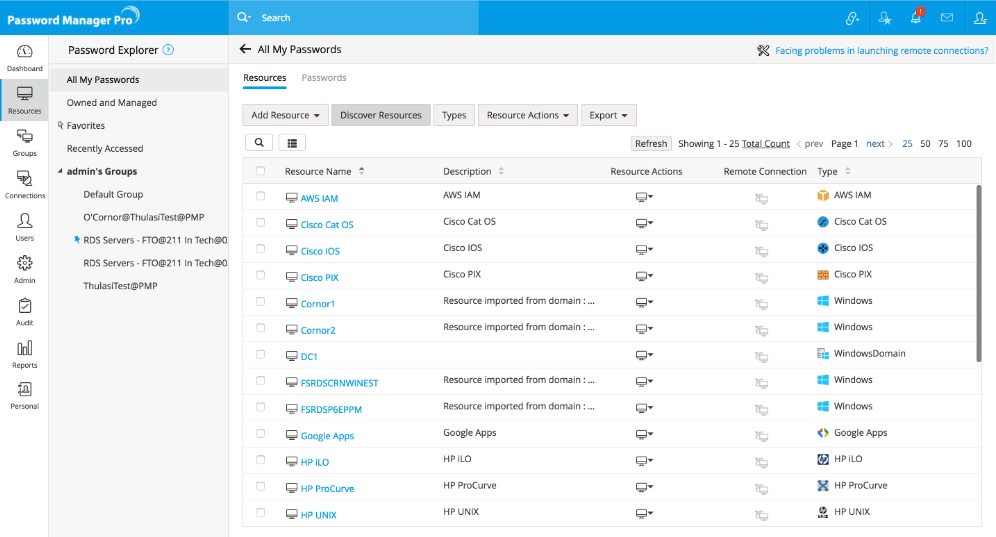Tick the checkbox for Google Apps
This screenshot has width=996, height=537.
pyautogui.click(x=261, y=435)
